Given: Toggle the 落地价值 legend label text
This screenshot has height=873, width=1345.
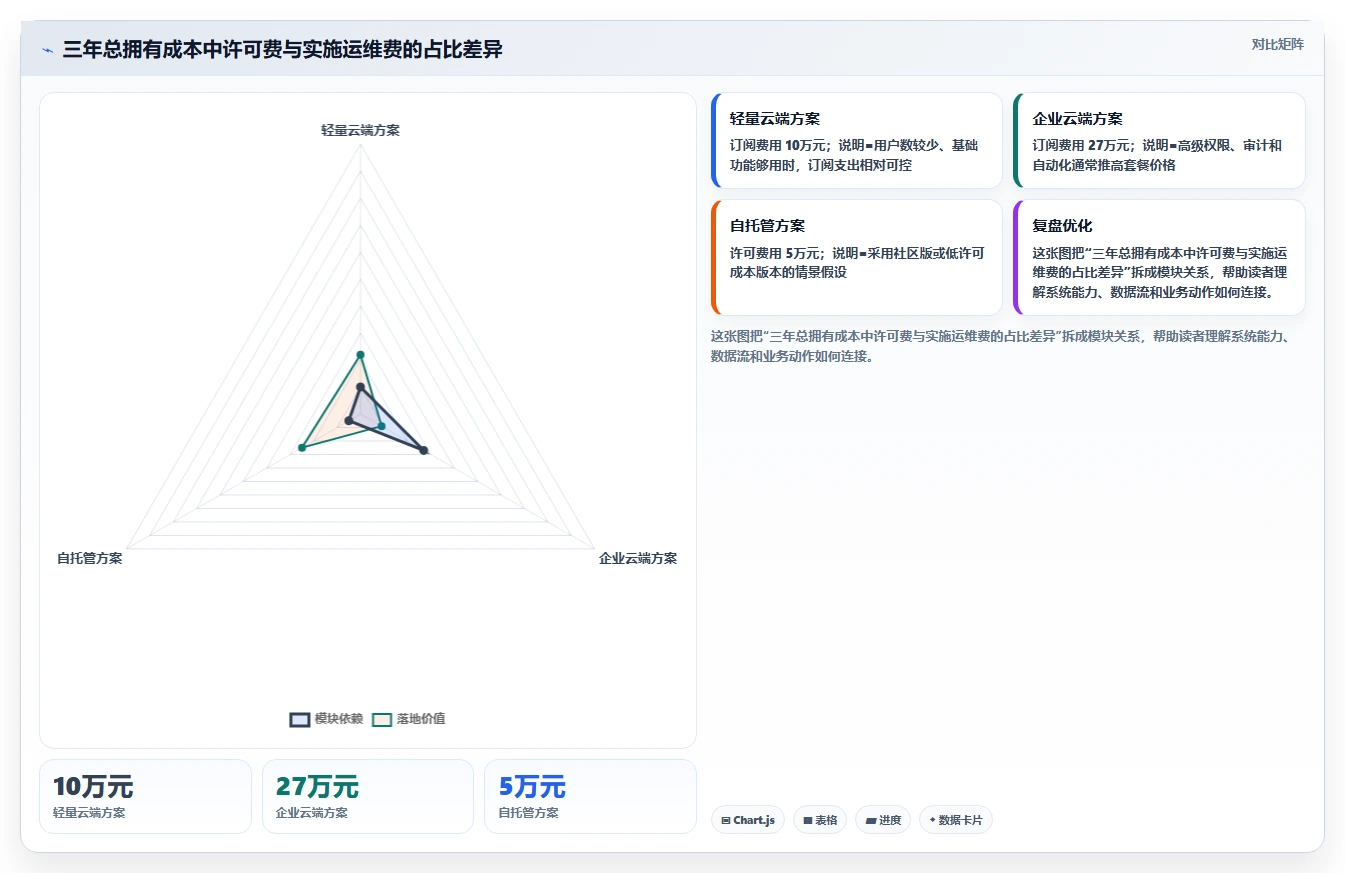Looking at the screenshot, I should [x=421, y=719].
